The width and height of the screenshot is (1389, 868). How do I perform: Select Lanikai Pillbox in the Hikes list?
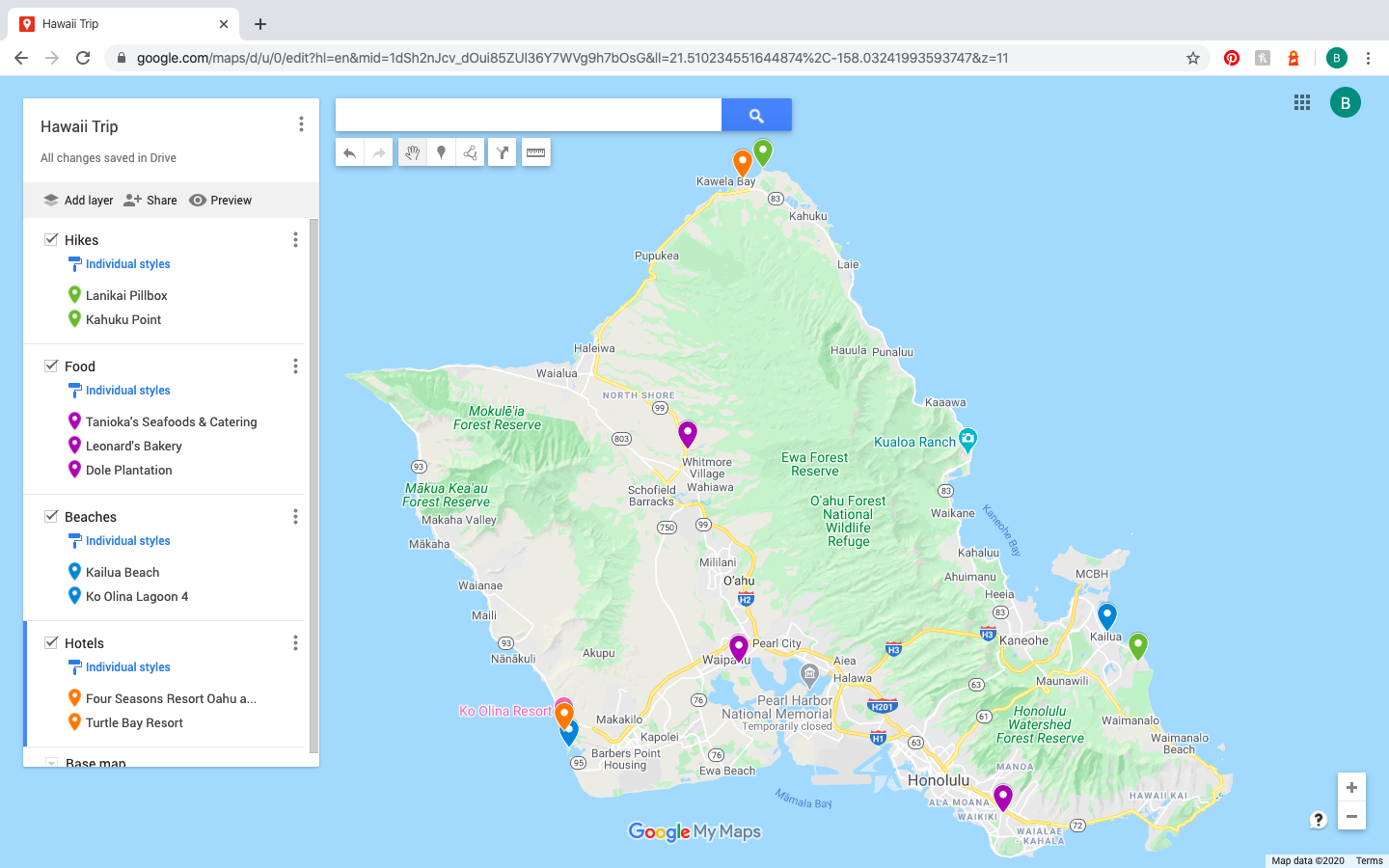pyautogui.click(x=126, y=295)
